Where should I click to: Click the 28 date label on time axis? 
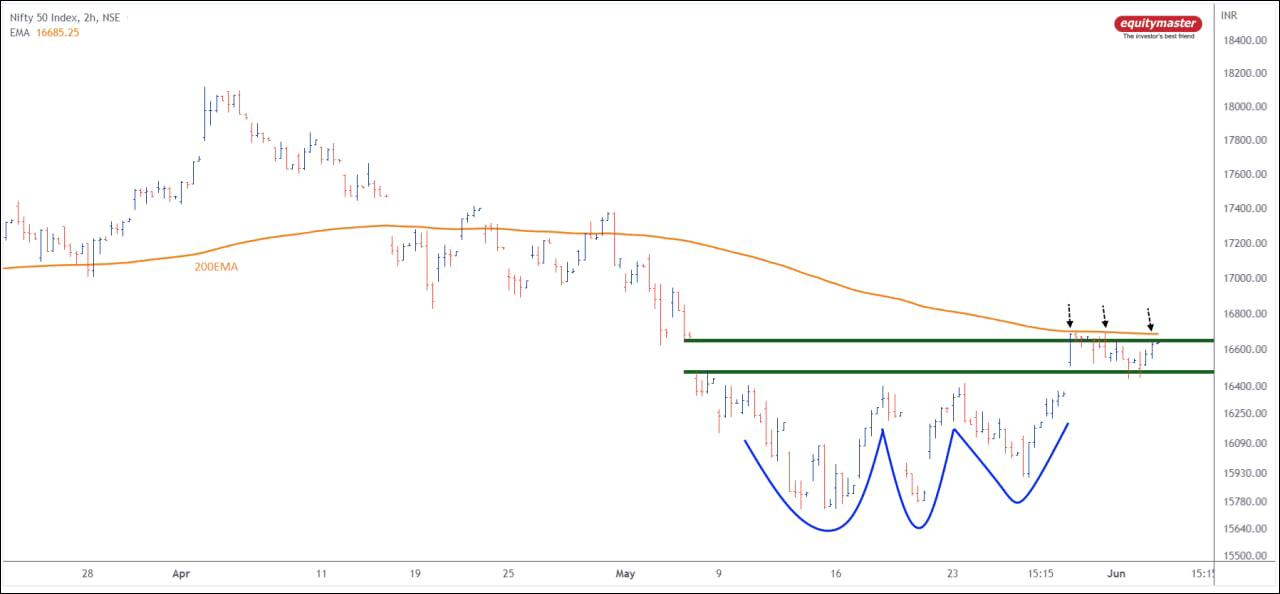coord(88,574)
